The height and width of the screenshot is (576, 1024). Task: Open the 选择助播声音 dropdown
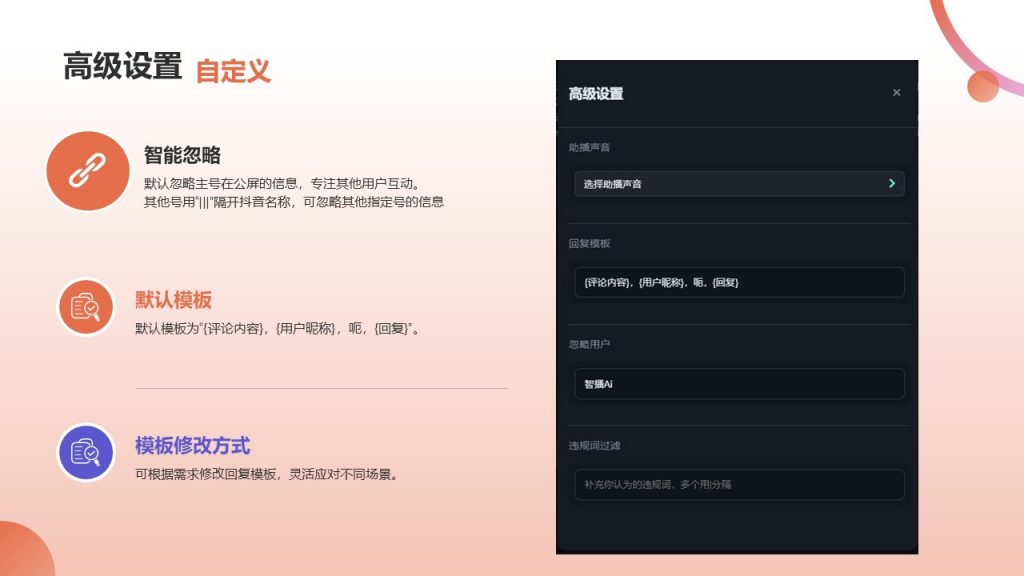[739, 184]
